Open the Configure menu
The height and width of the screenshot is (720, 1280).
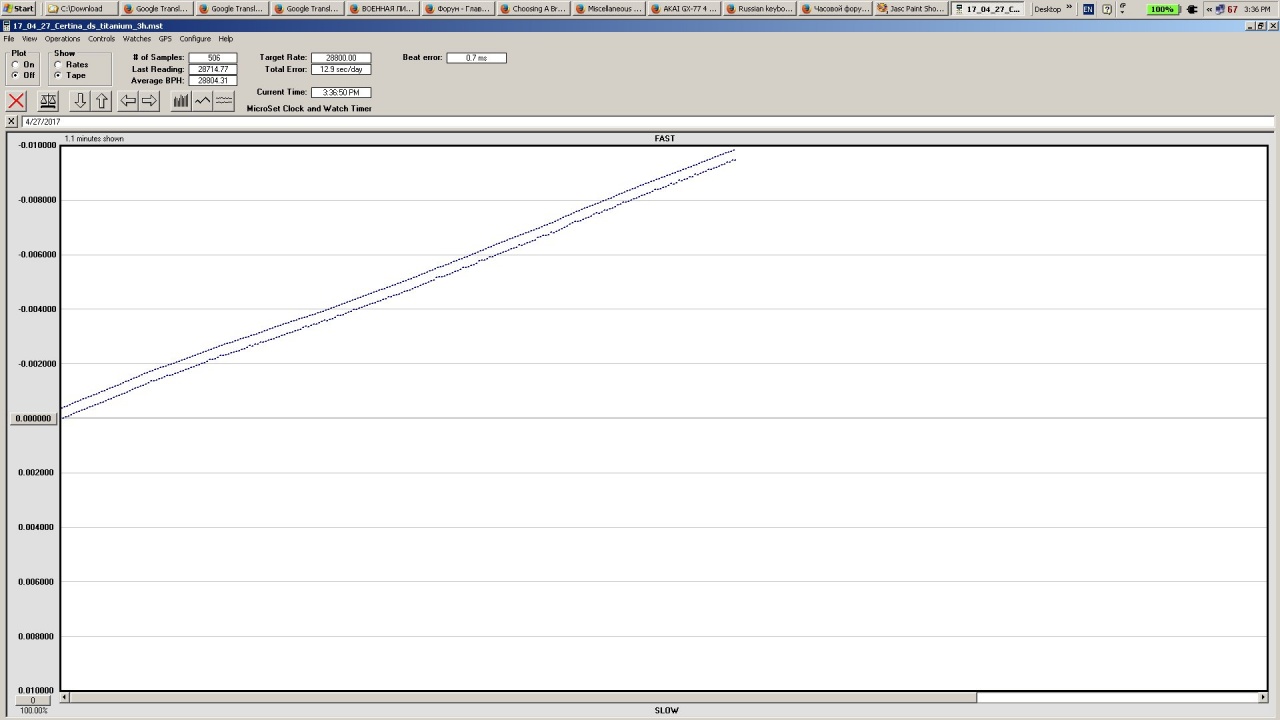pyautogui.click(x=195, y=39)
